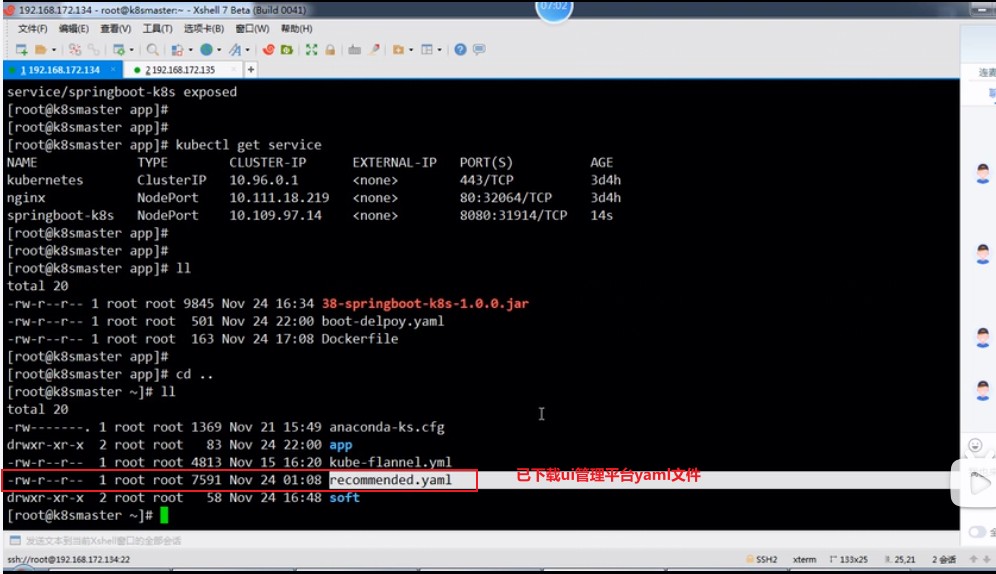This screenshot has width=996, height=574.
Task: Open the 工具(T) menu
Action: (x=157, y=29)
